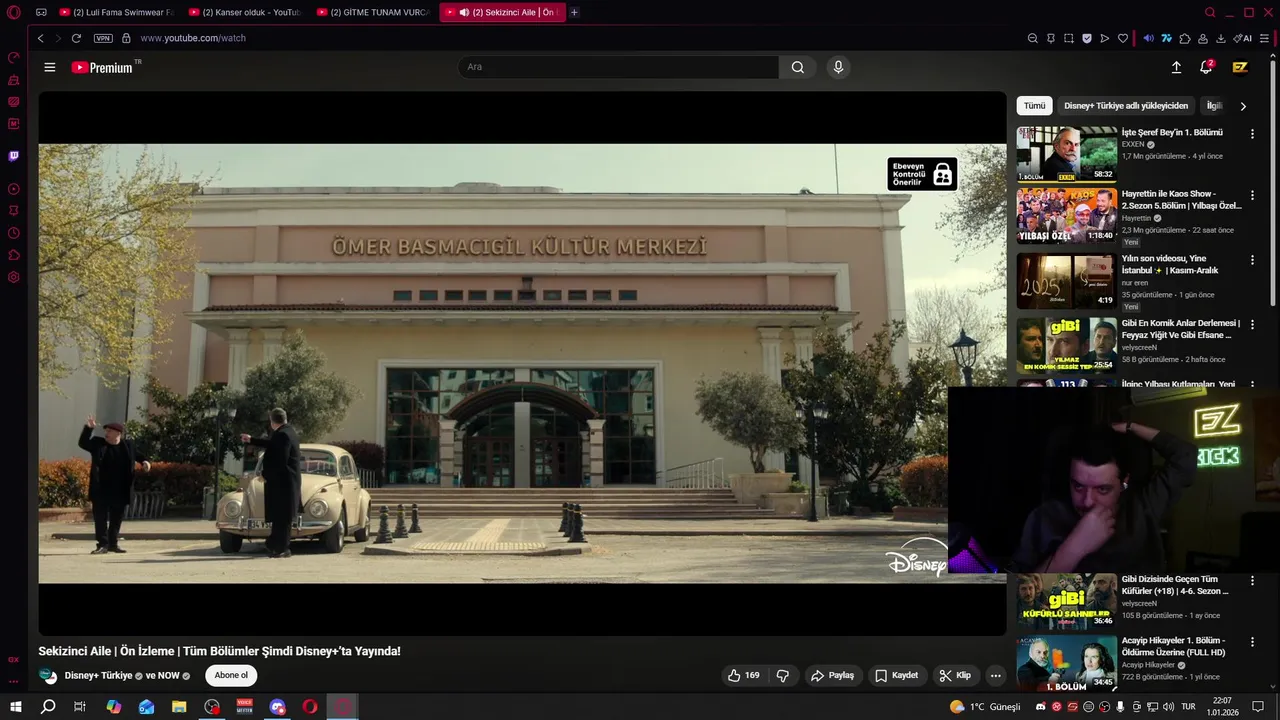This screenshot has height=720, width=1280.
Task: Open Gibi Küfürlü Sahneler thumbnail
Action: pyautogui.click(x=1067, y=600)
